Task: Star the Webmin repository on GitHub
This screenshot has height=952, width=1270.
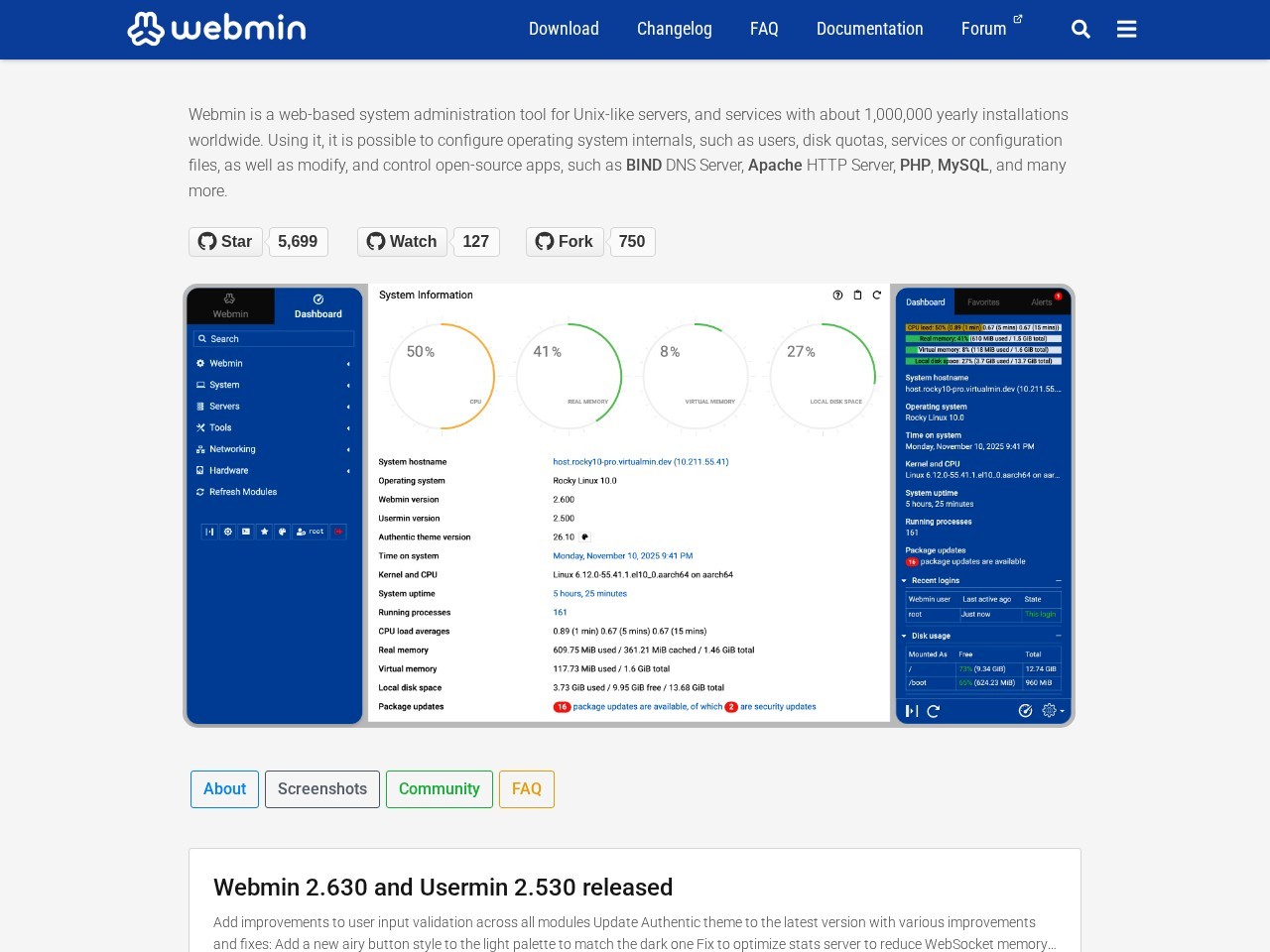Action: pyautogui.click(x=225, y=241)
